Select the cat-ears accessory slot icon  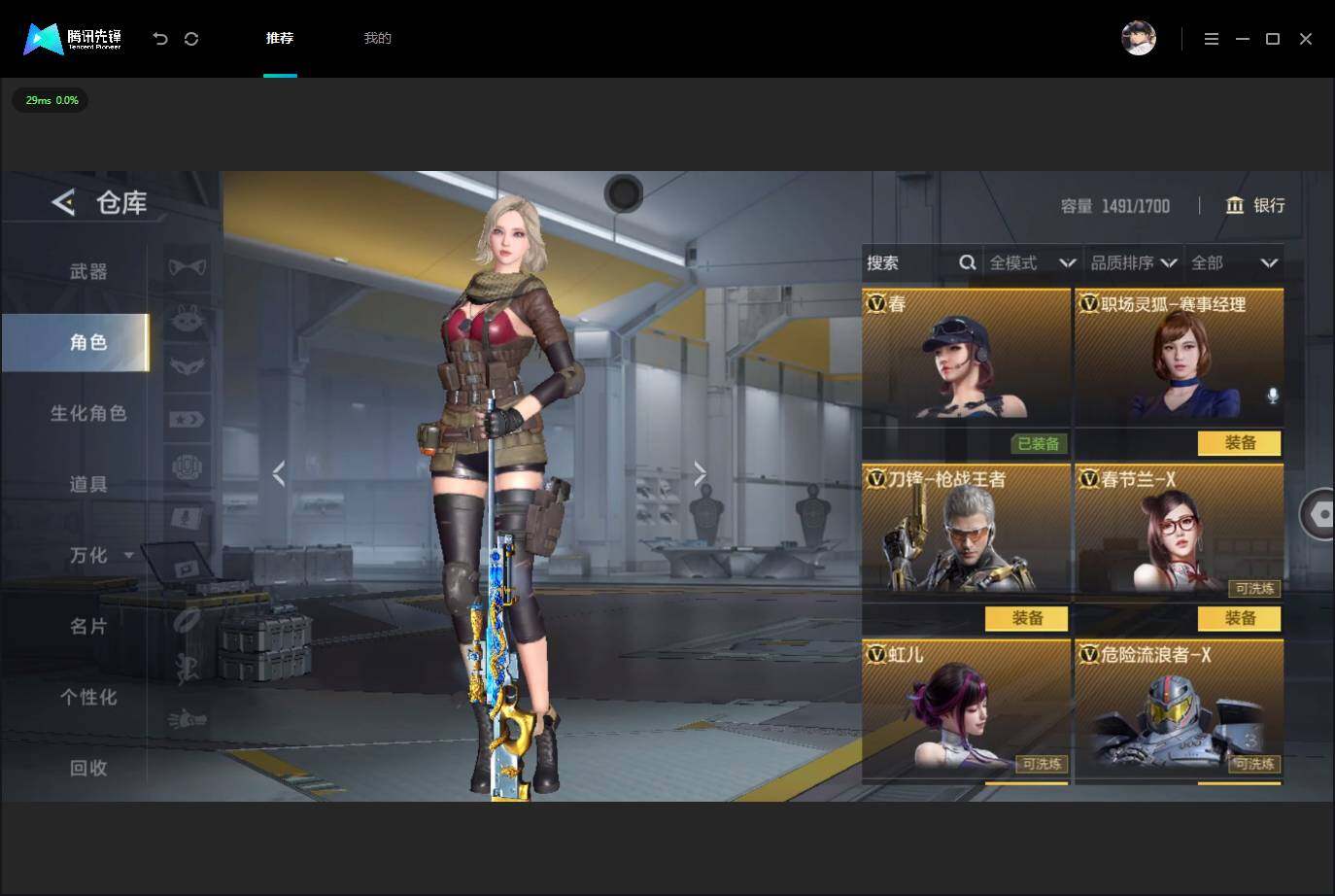[x=188, y=265]
